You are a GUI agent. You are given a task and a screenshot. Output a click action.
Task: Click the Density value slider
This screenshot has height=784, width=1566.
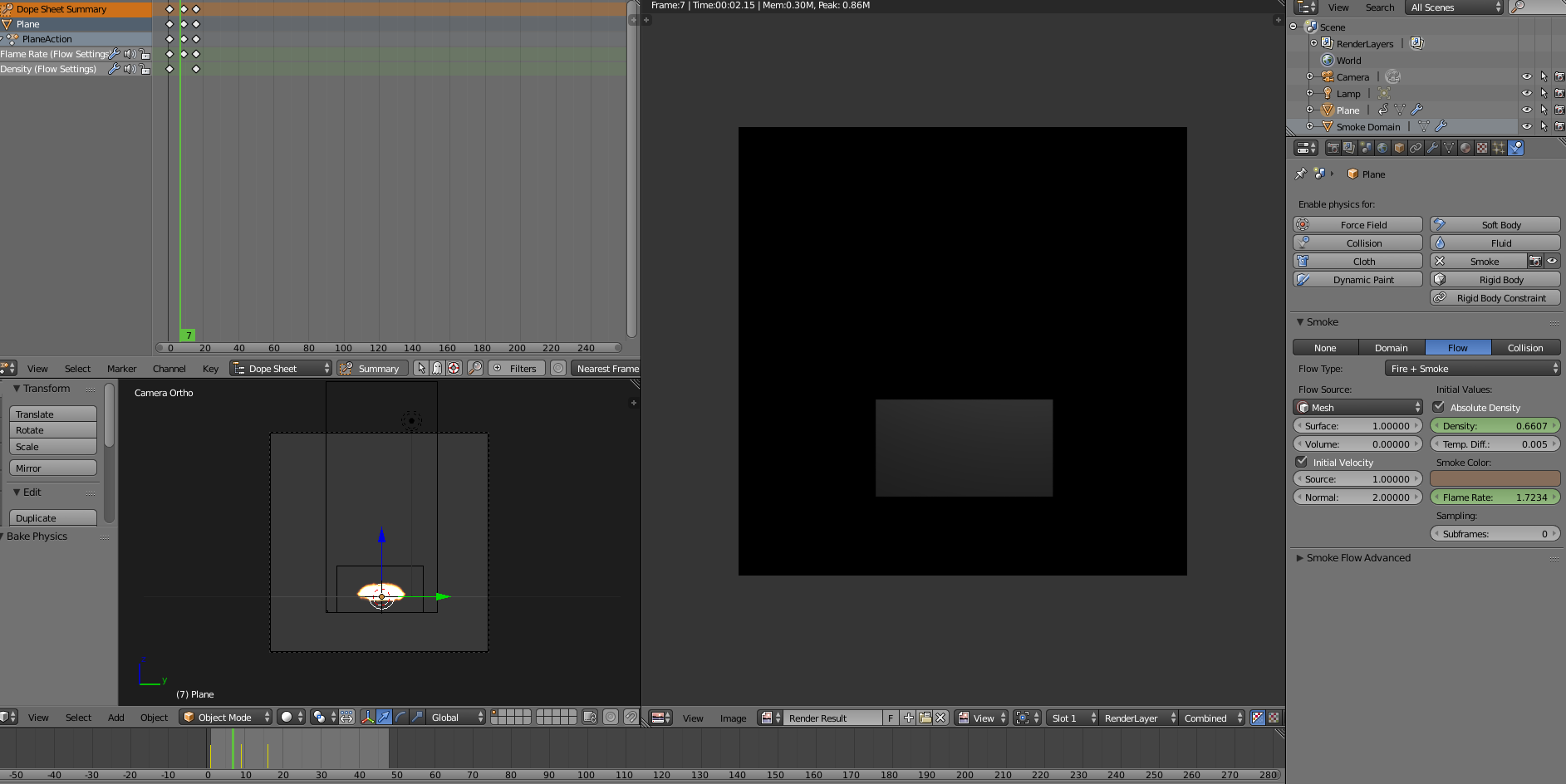(x=1495, y=425)
